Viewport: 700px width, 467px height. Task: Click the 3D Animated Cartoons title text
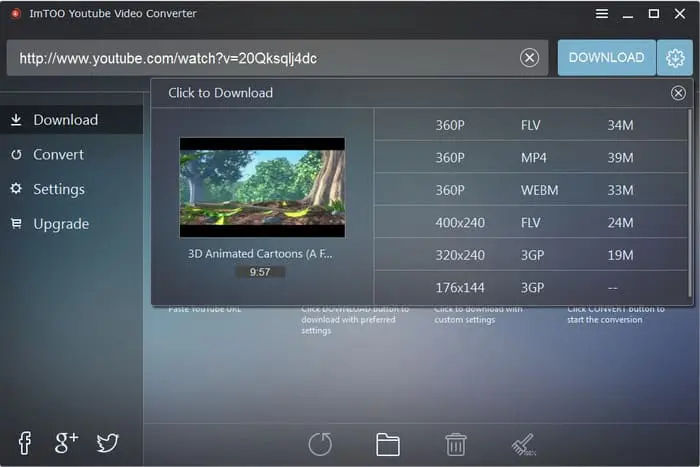click(x=260, y=254)
